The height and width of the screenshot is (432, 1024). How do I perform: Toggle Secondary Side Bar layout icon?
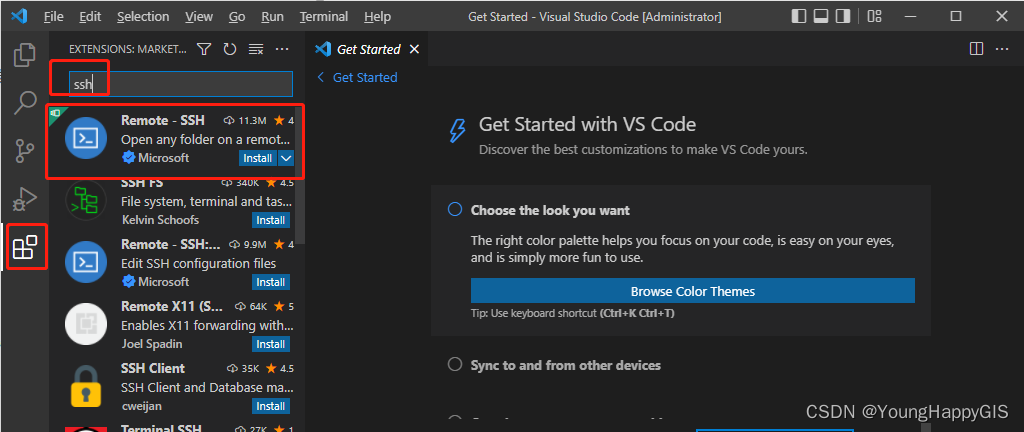point(843,16)
